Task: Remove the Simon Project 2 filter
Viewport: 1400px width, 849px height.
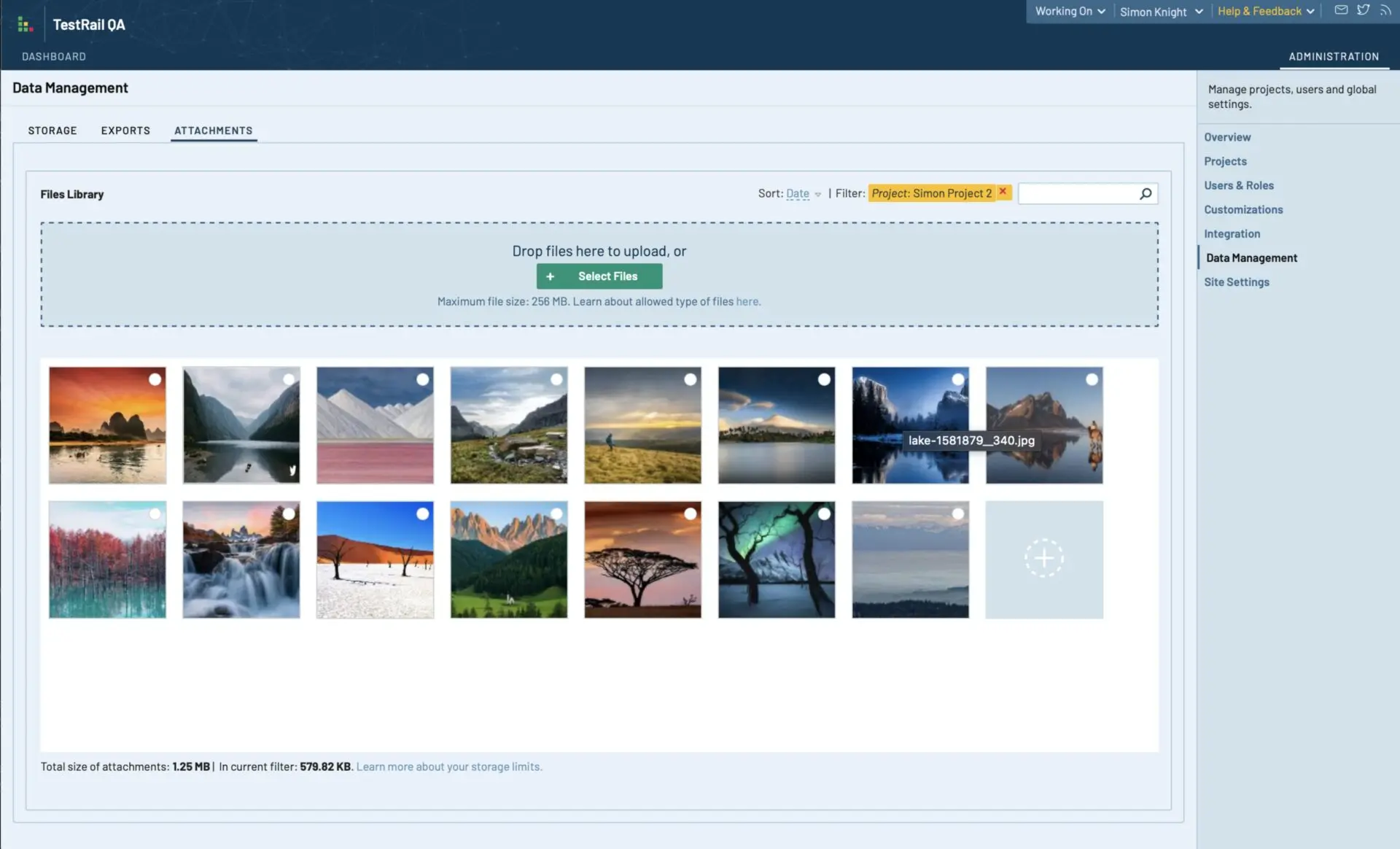Action: pos(1003,191)
